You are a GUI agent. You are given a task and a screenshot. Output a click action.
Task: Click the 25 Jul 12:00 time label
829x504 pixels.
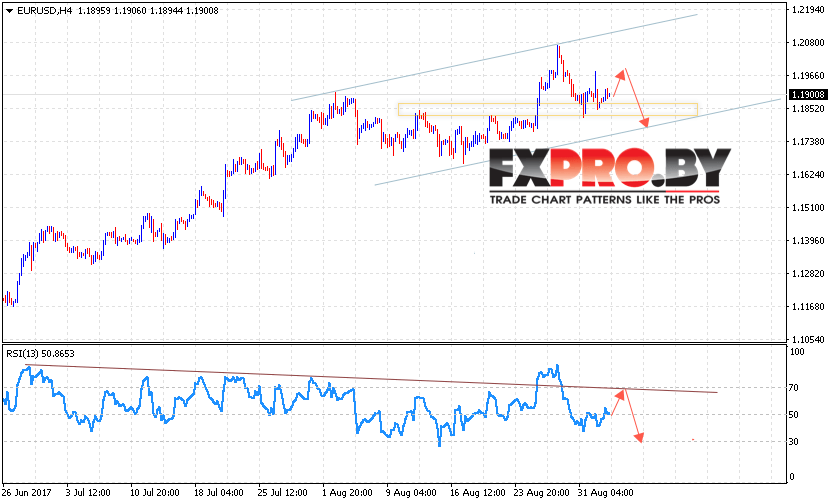[282, 493]
